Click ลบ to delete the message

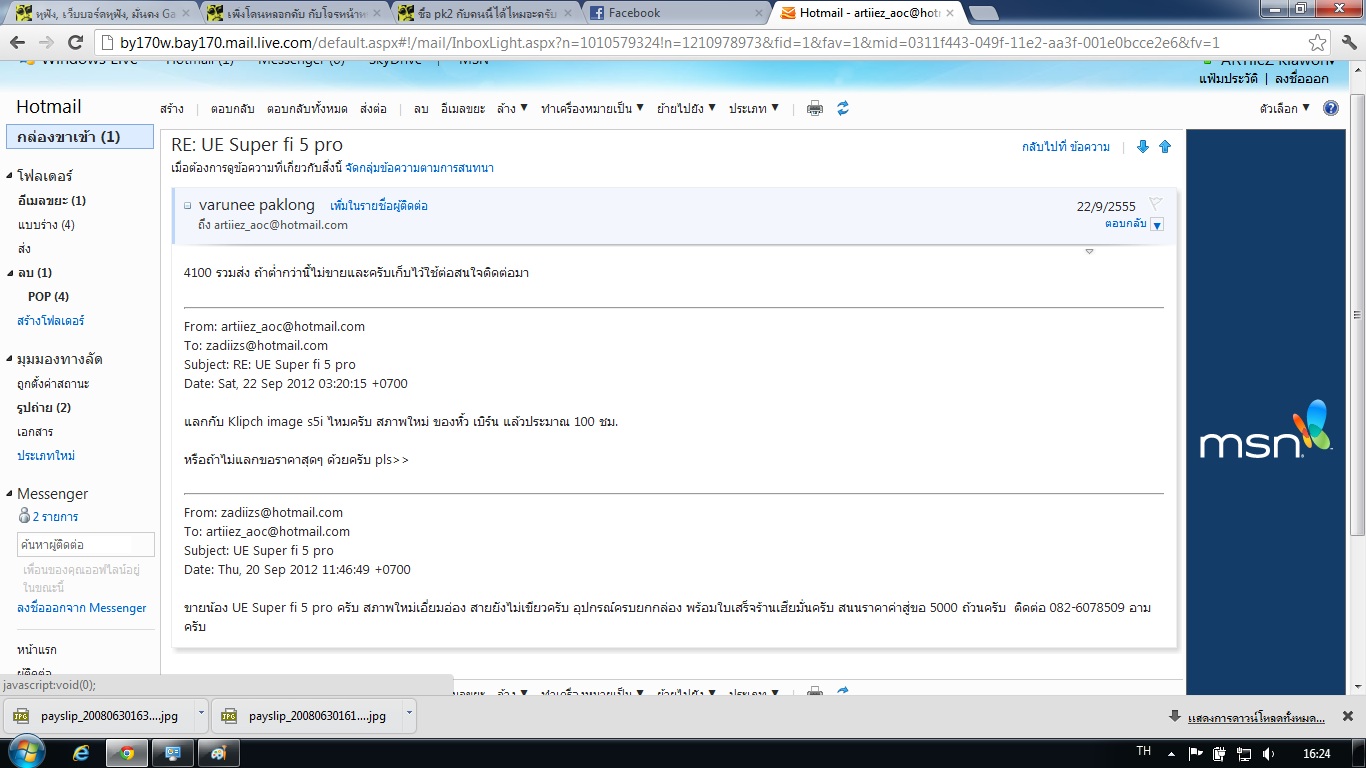pos(421,108)
